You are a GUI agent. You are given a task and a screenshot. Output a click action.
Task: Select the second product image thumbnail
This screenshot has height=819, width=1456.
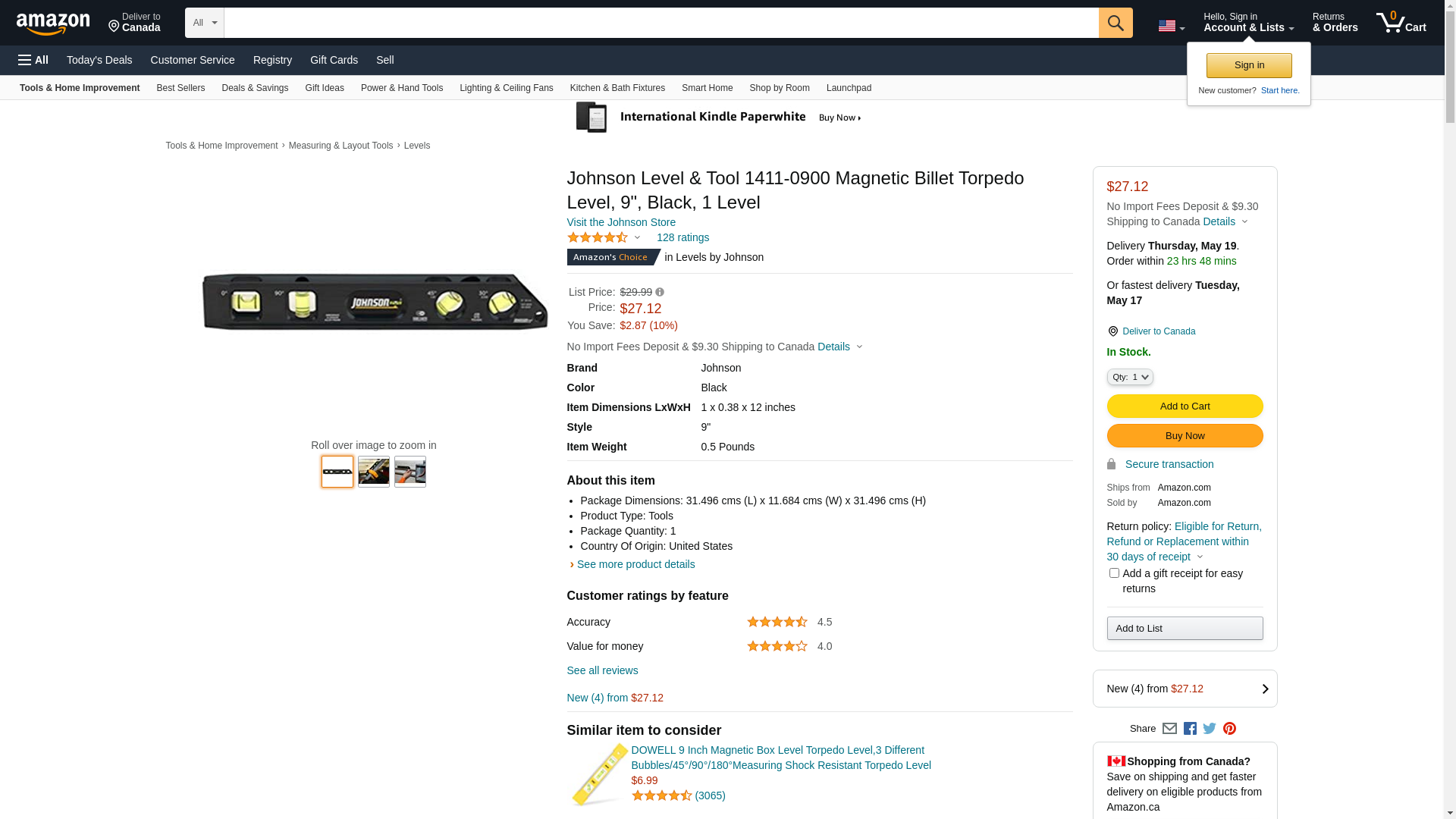tap(374, 472)
